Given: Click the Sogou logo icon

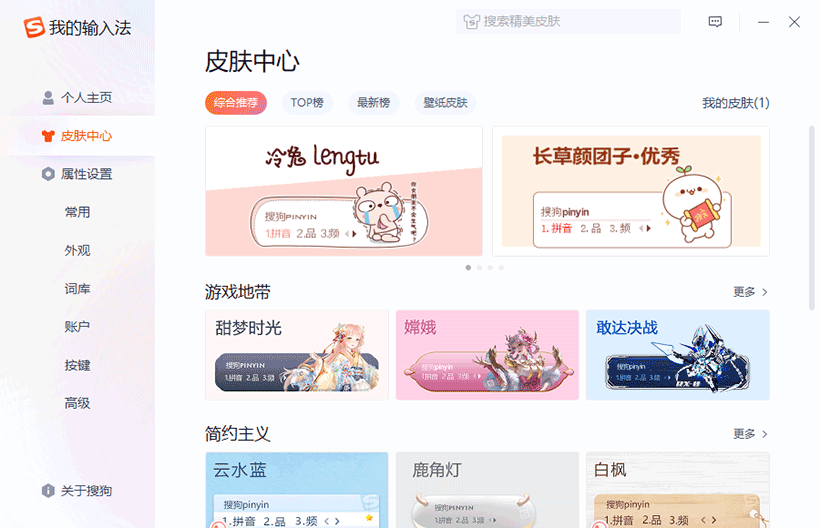Looking at the screenshot, I should (x=34, y=27).
